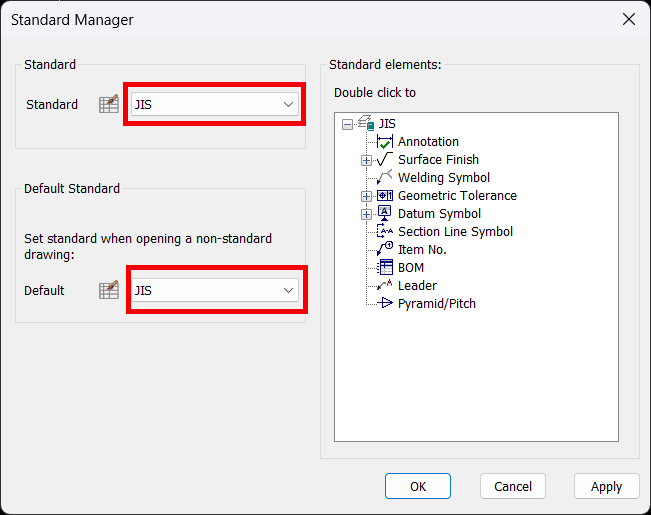Image resolution: width=651 pixels, height=515 pixels.
Task: Expand the Geometric Tolerance tree node
Action: click(366, 196)
